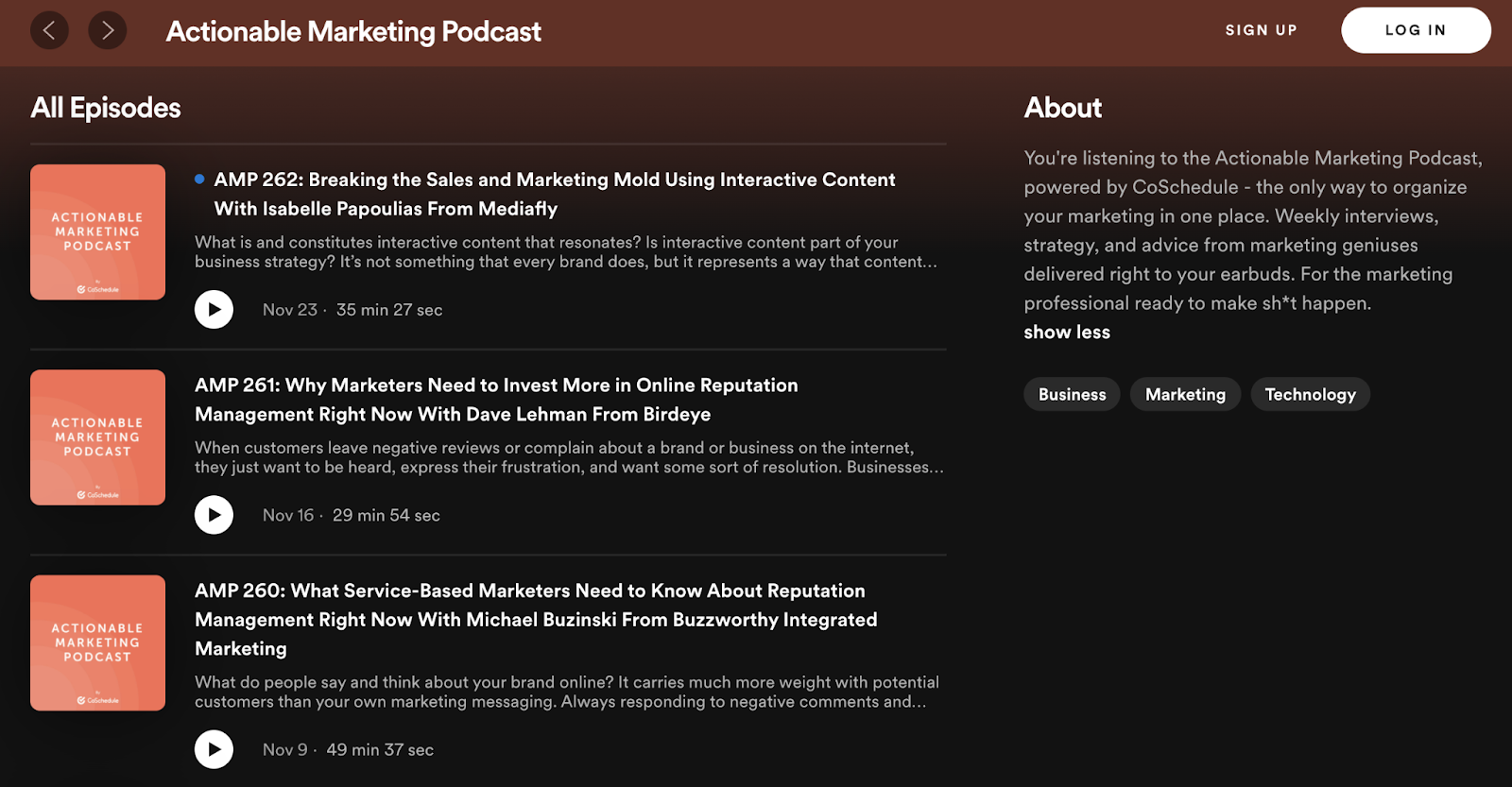1512x787 pixels.
Task: Open AMP 262 Breaking the Sales and Marketing Mold title
Action: [555, 194]
